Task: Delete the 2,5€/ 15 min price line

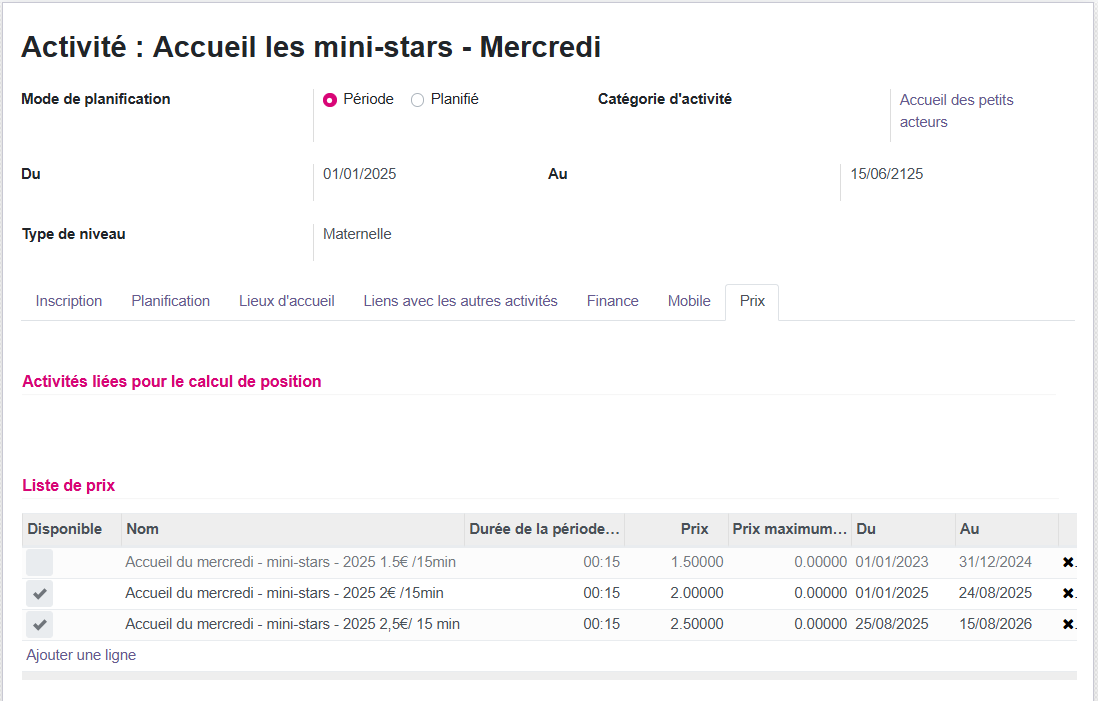Action: click(x=1067, y=624)
